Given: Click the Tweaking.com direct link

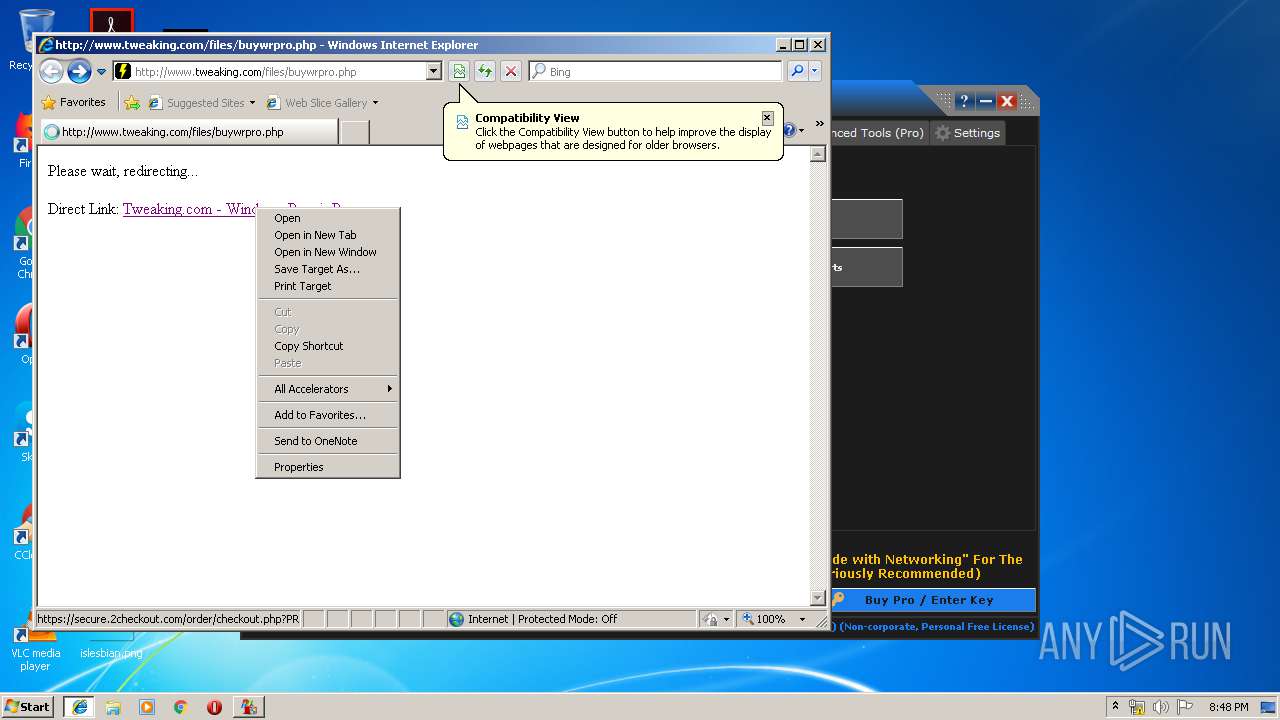Looking at the screenshot, I should click(189, 209).
